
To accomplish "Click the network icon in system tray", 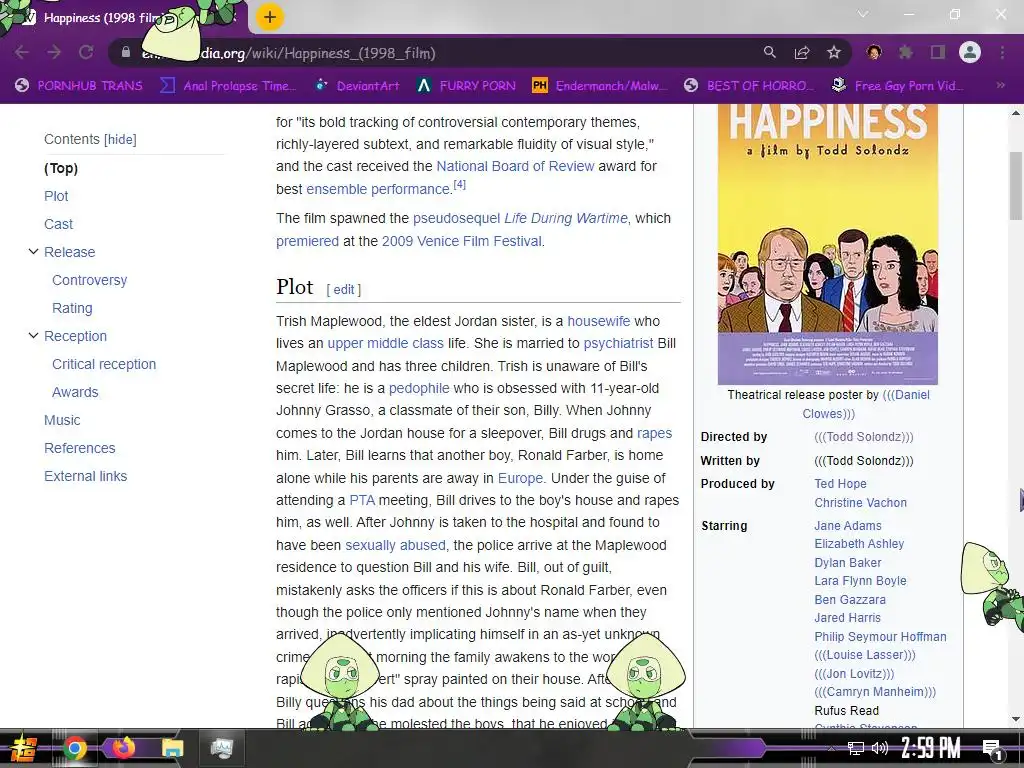I will (x=855, y=748).
